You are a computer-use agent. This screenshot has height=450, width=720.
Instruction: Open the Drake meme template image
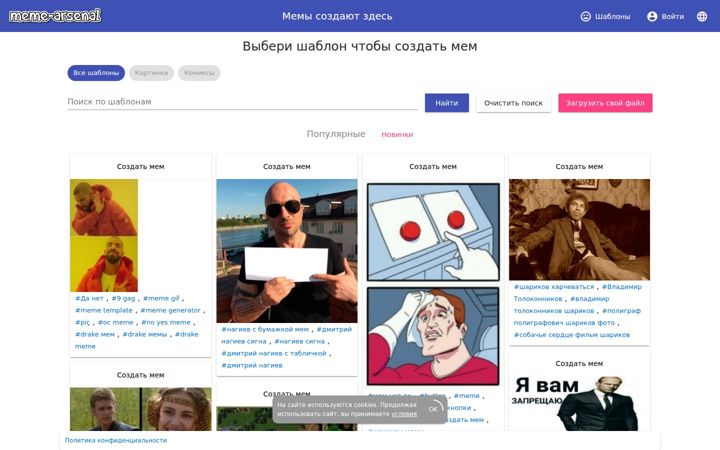(x=104, y=235)
